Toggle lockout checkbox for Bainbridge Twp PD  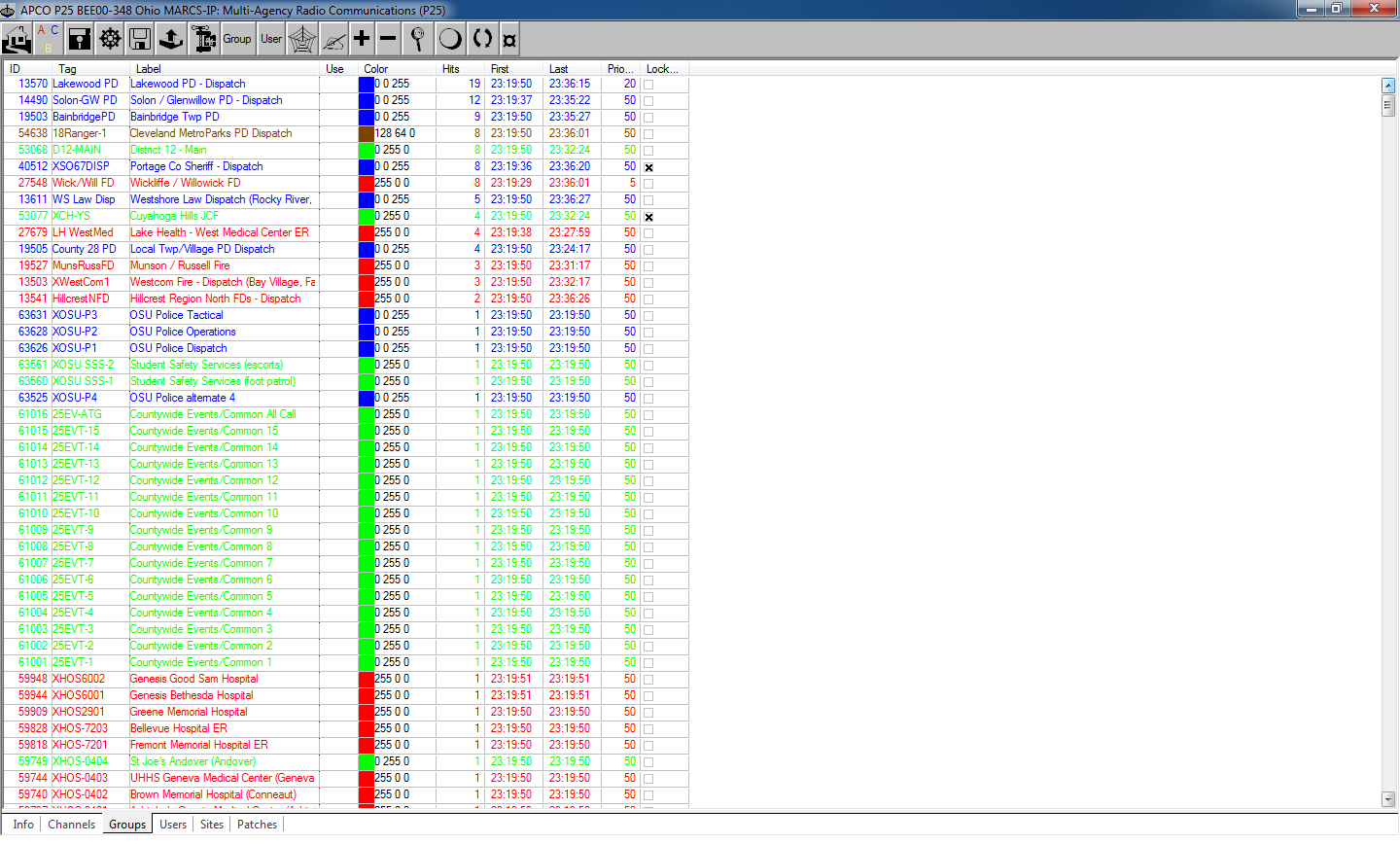[648, 118]
